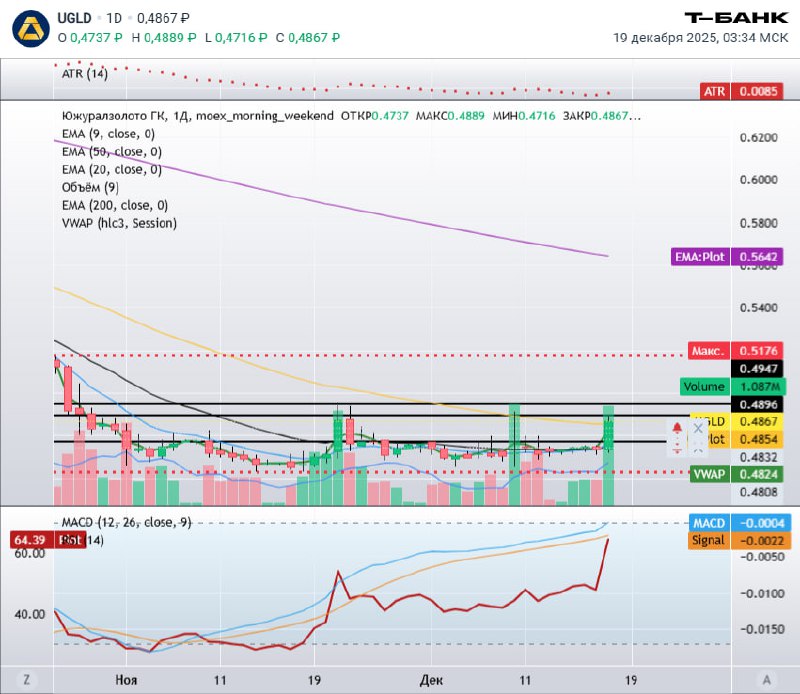Click the orange 0.4854 plot label
Screen dimensions: 800x694
[757, 439]
